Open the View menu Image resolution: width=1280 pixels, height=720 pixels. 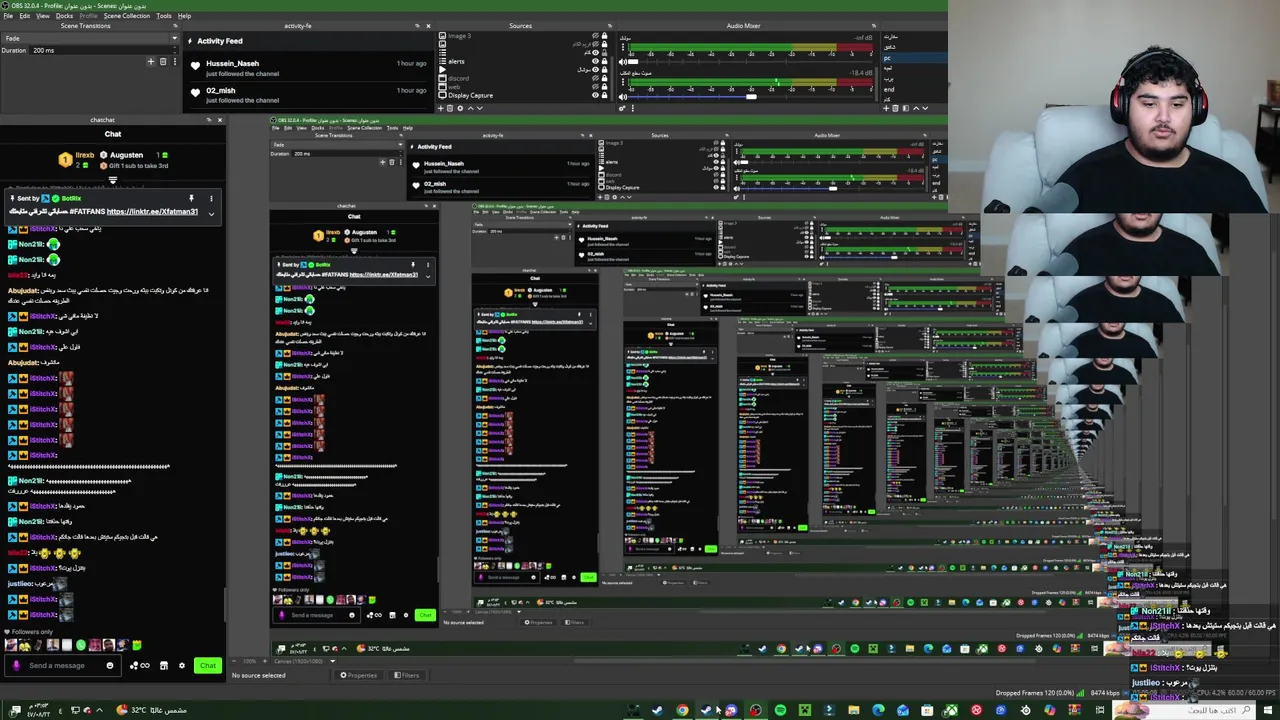pos(43,16)
